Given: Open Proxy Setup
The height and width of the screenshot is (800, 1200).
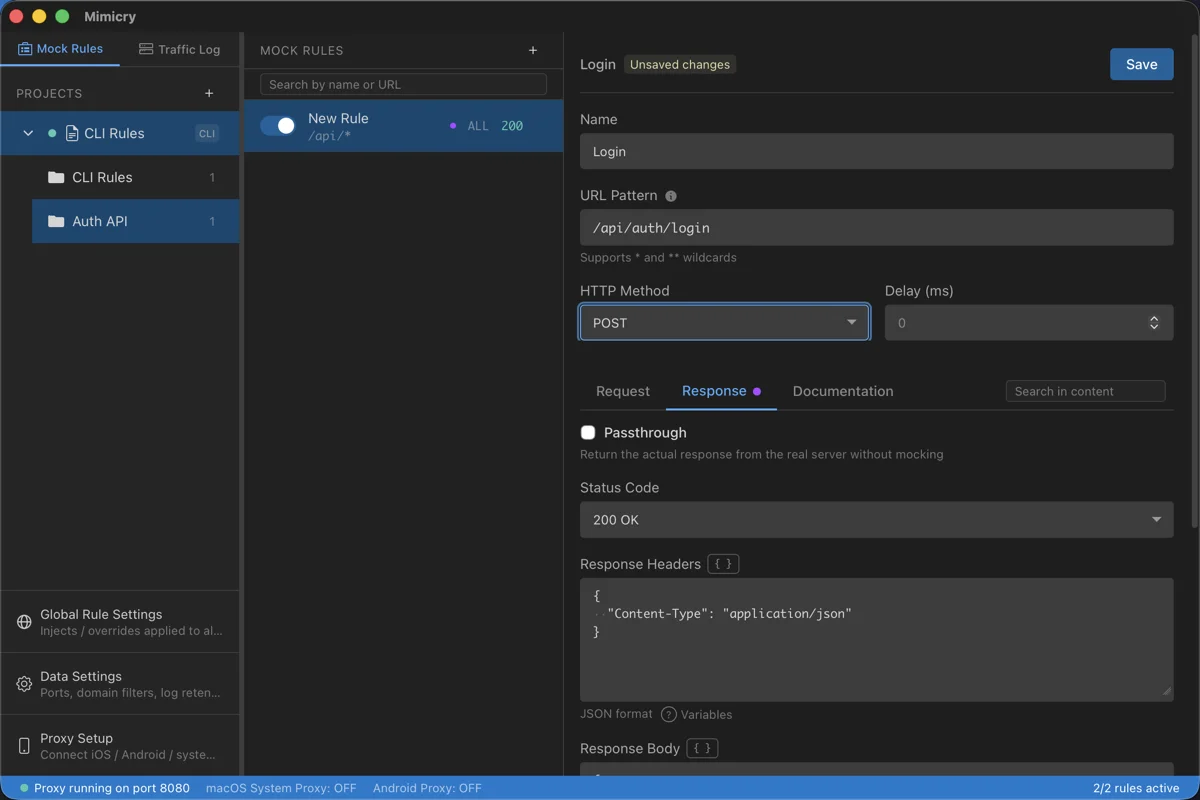Looking at the screenshot, I should coord(120,746).
